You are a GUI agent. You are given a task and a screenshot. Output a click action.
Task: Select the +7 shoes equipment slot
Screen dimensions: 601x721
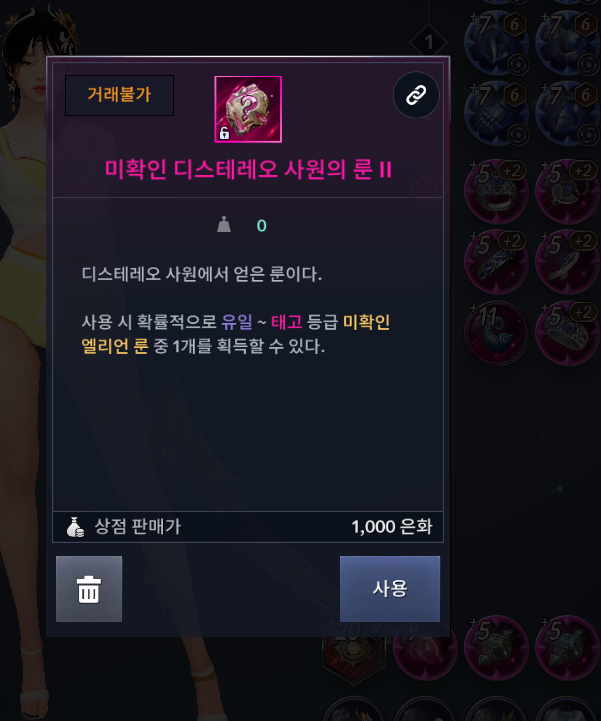[568, 113]
